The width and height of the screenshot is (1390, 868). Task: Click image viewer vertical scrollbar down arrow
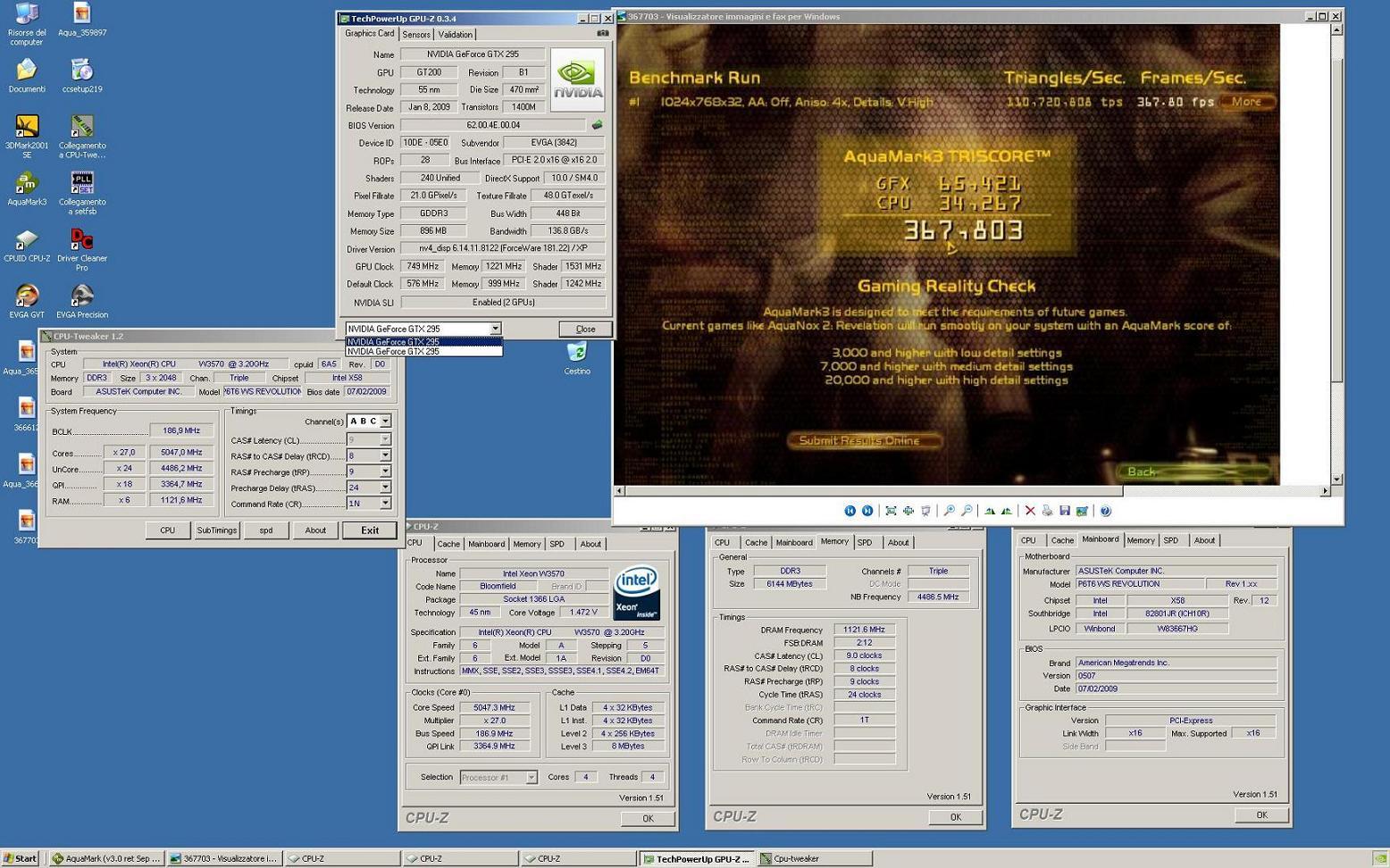pos(1336,480)
